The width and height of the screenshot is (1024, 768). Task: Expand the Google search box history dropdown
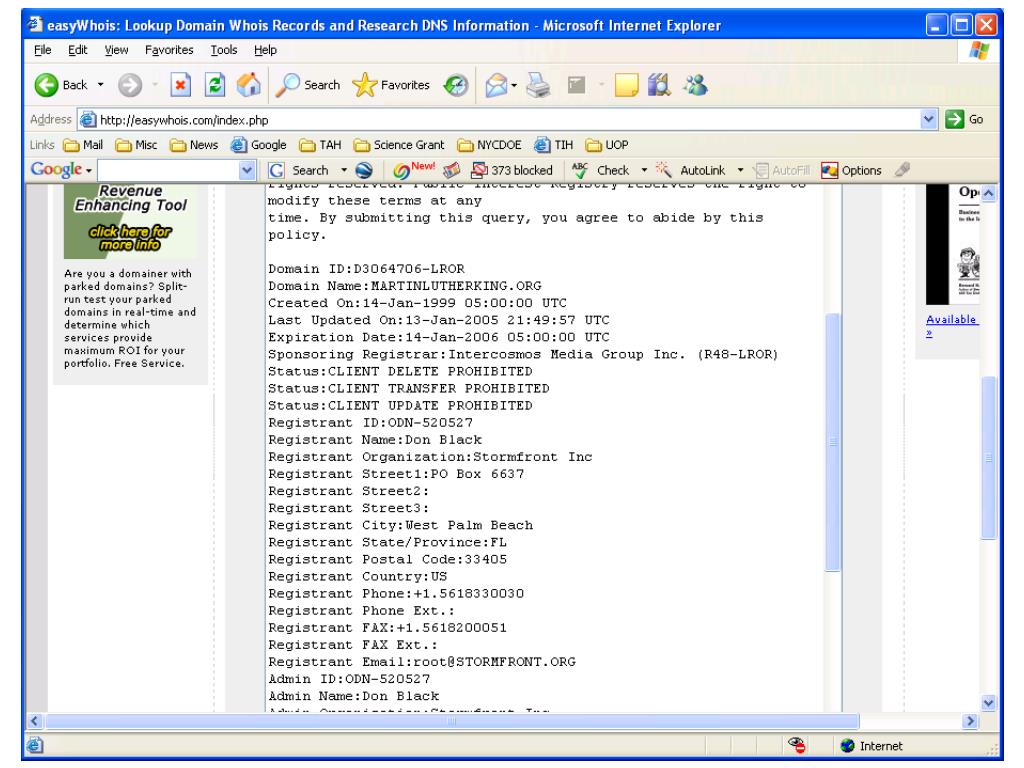click(x=247, y=170)
